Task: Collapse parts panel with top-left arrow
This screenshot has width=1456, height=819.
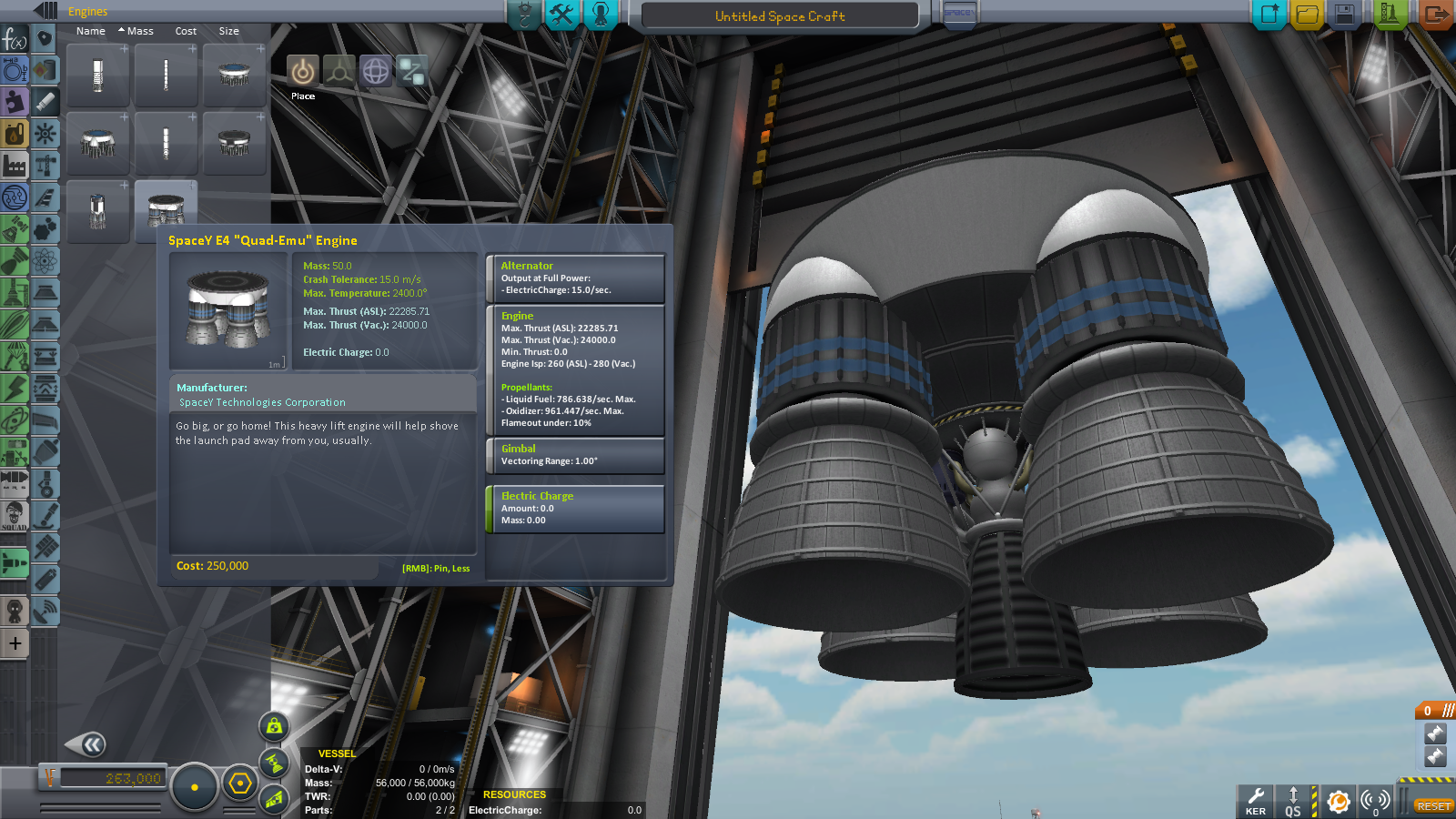Action: 45,11
